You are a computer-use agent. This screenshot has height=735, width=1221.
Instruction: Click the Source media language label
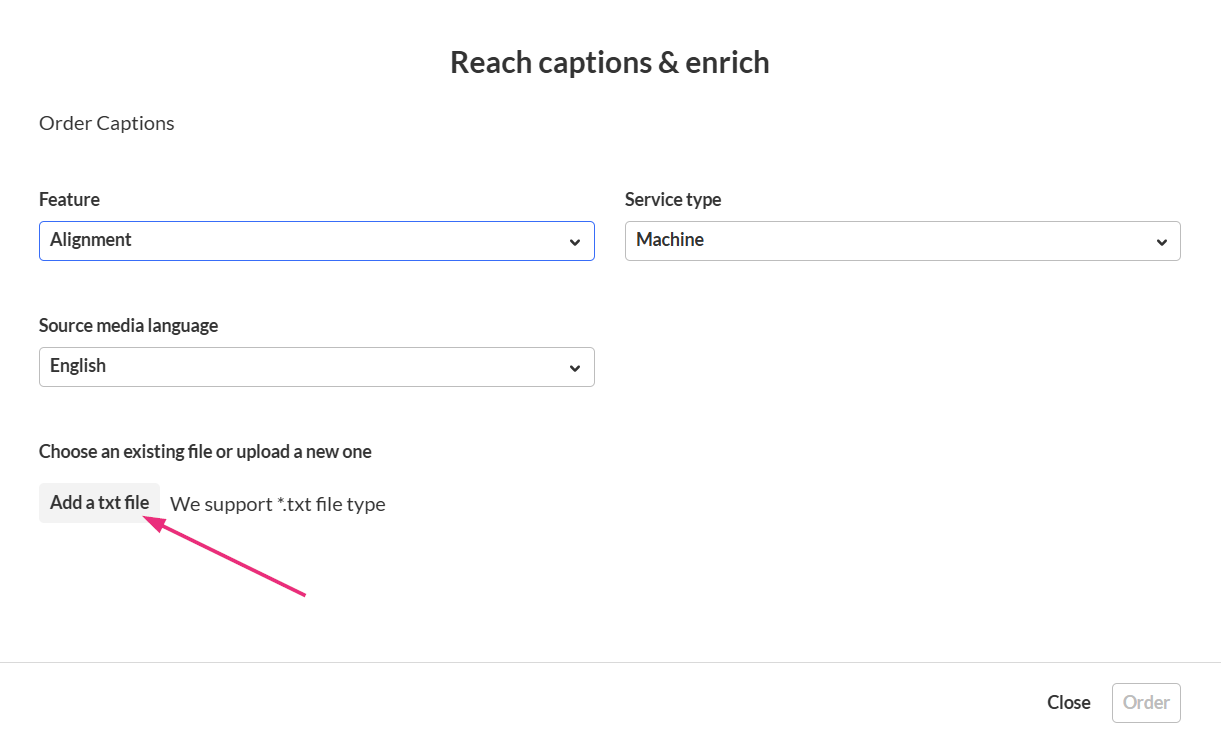pyautogui.click(x=128, y=325)
